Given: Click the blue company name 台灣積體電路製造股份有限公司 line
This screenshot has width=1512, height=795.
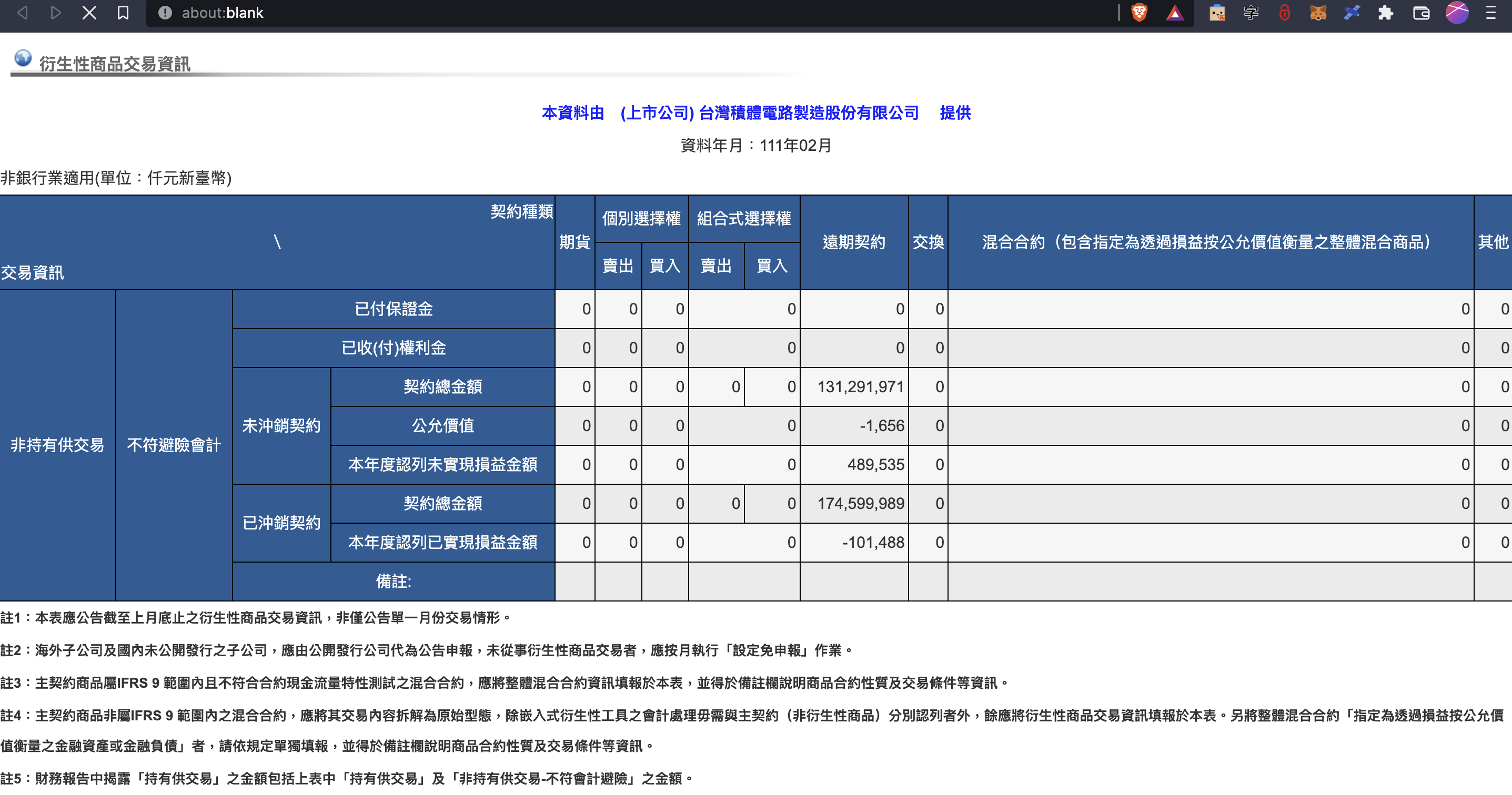Looking at the screenshot, I should click(756, 113).
